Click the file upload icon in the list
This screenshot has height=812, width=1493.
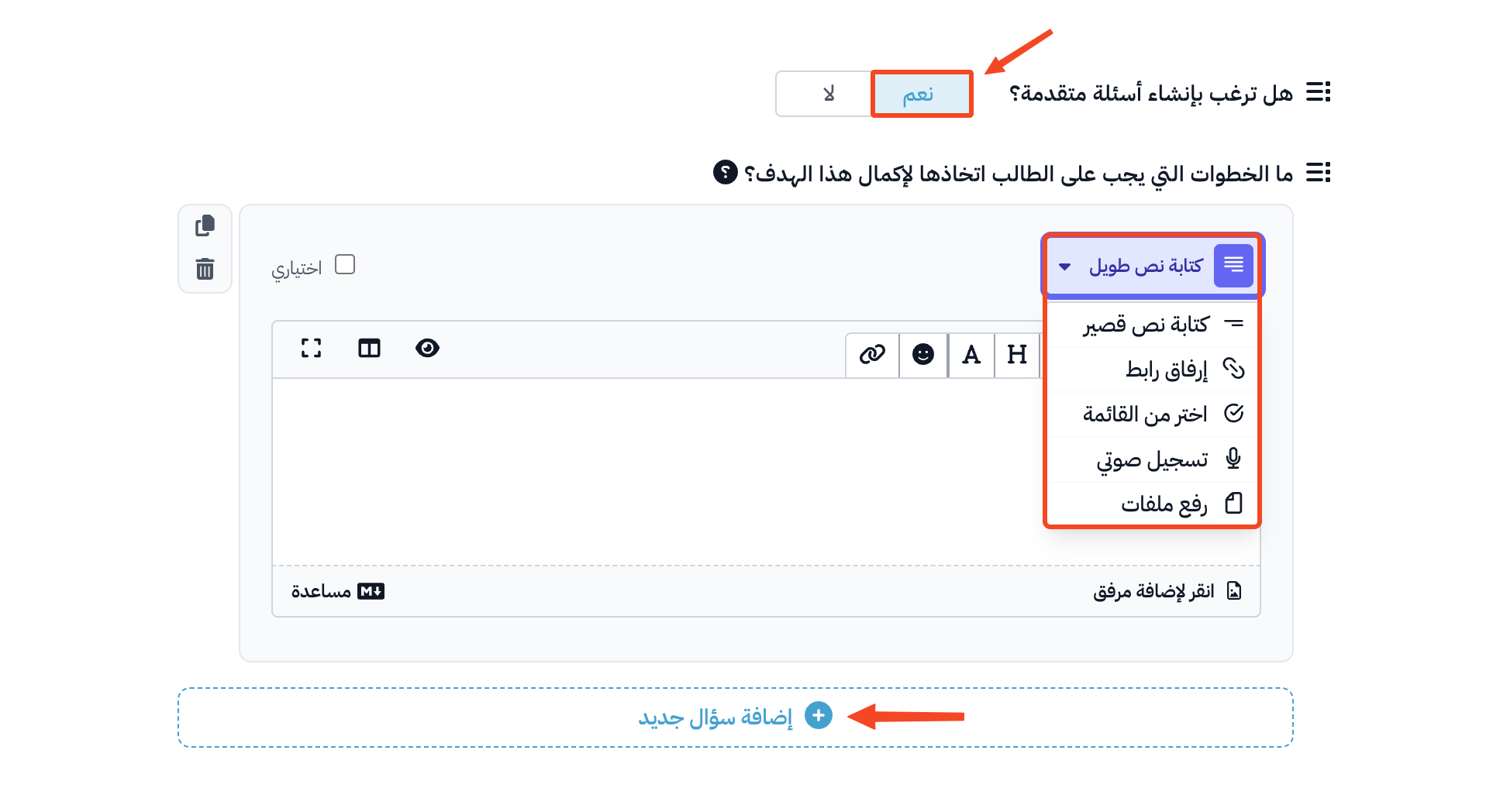coord(1233,504)
